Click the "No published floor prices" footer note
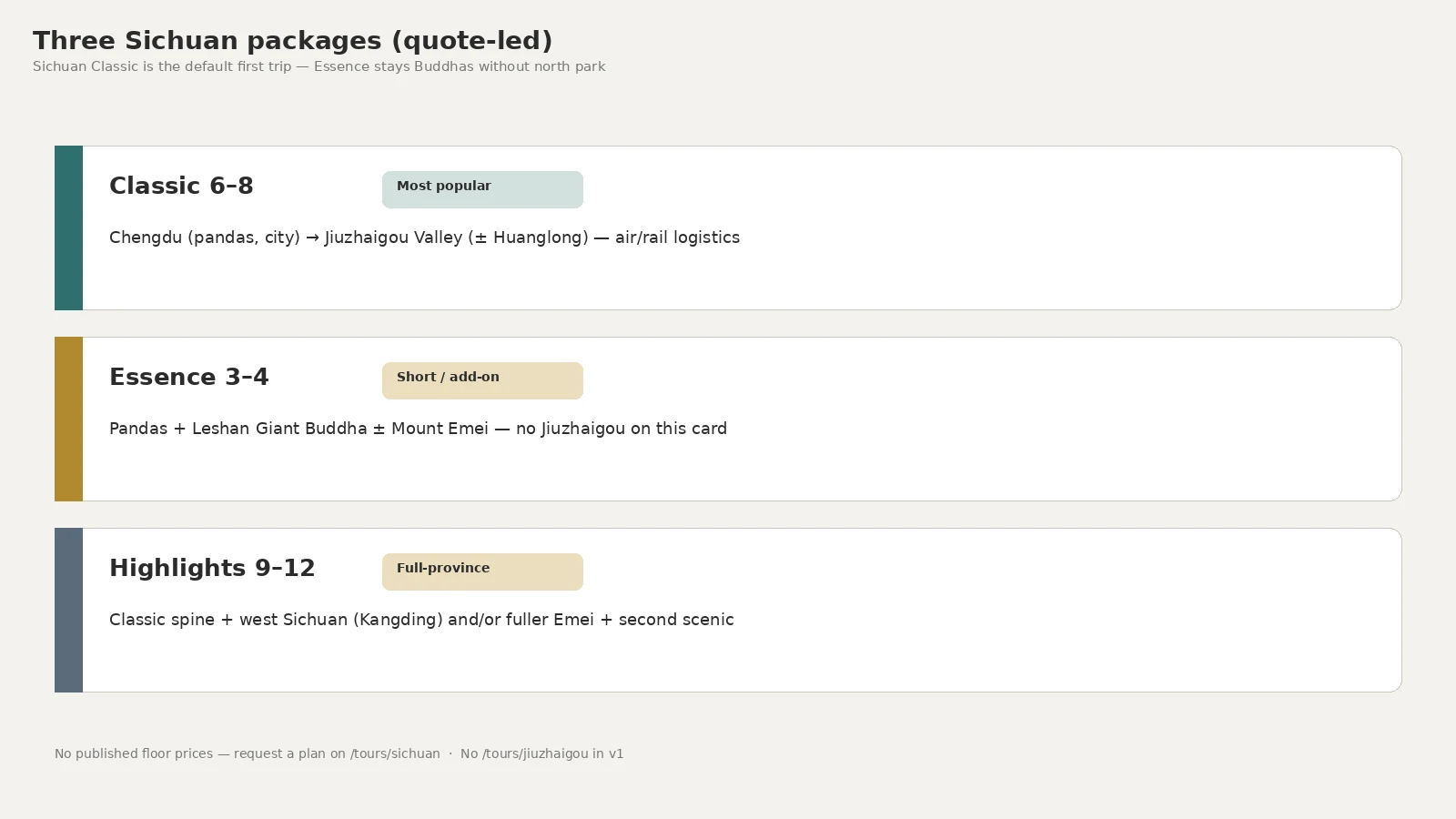The width and height of the screenshot is (1456, 819). [248, 753]
